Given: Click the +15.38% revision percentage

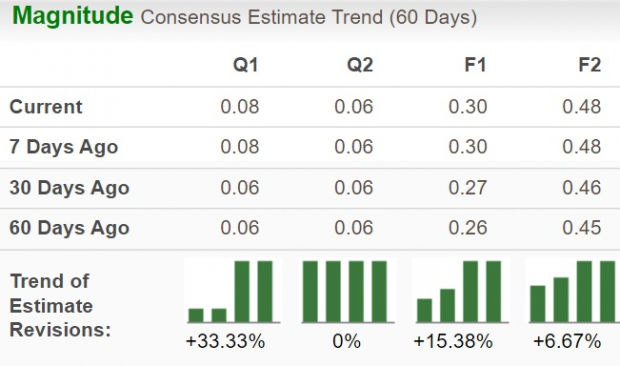Looking at the screenshot, I should coord(453,341).
